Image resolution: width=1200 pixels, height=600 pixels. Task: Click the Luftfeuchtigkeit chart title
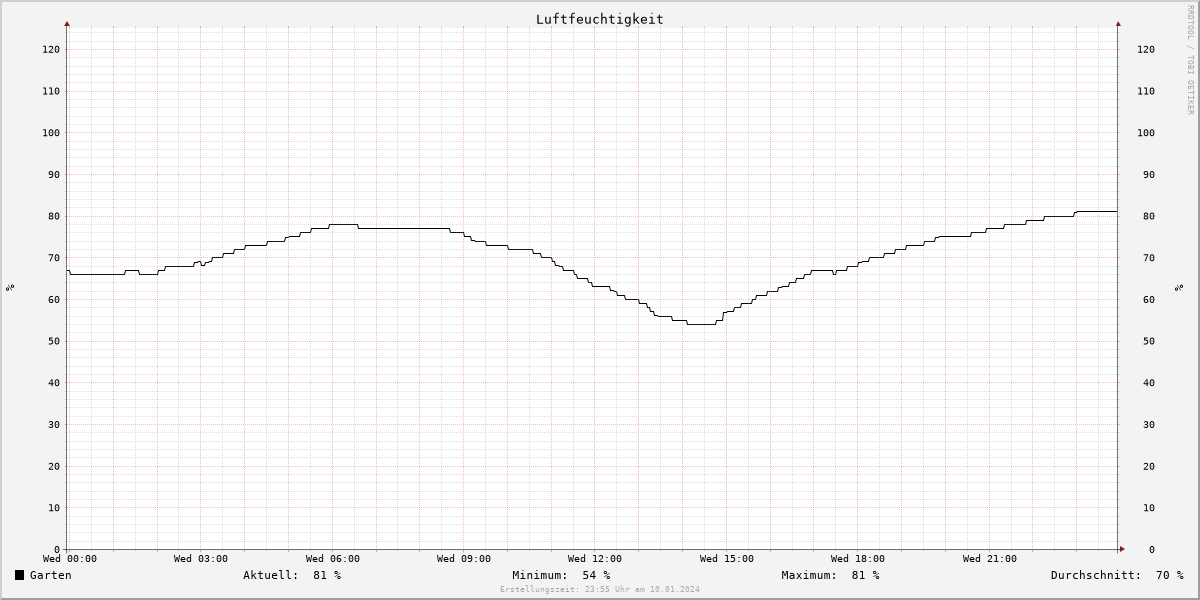599,19
